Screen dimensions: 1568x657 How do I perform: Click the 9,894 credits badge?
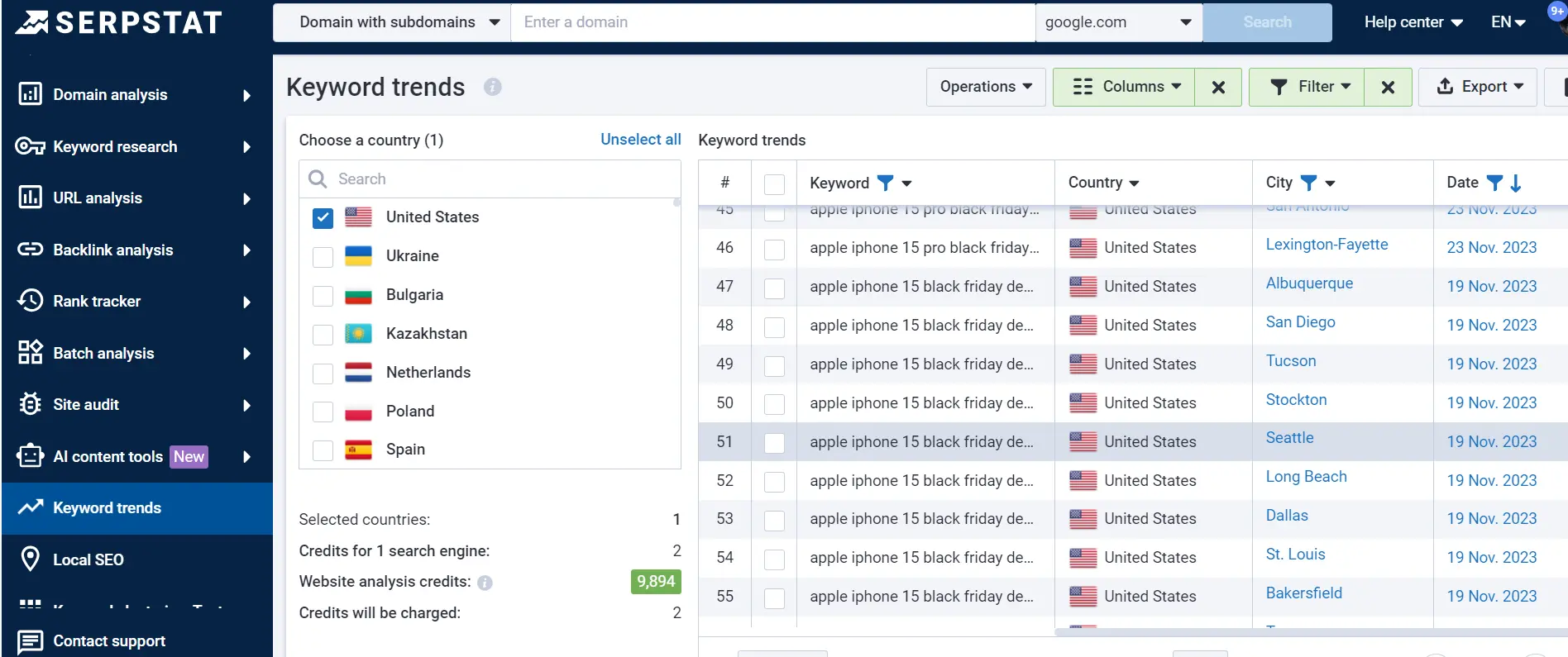coord(656,582)
